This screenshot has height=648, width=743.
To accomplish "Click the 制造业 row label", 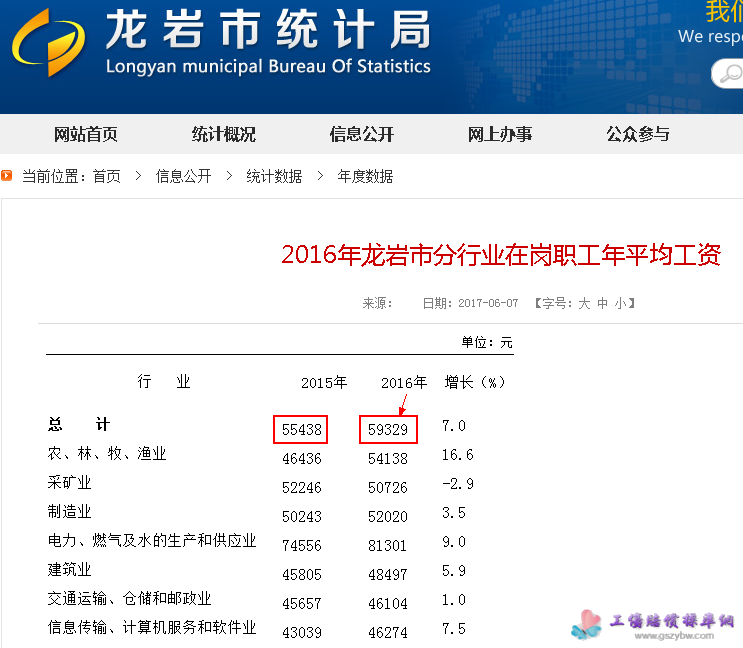I will (x=69, y=511).
